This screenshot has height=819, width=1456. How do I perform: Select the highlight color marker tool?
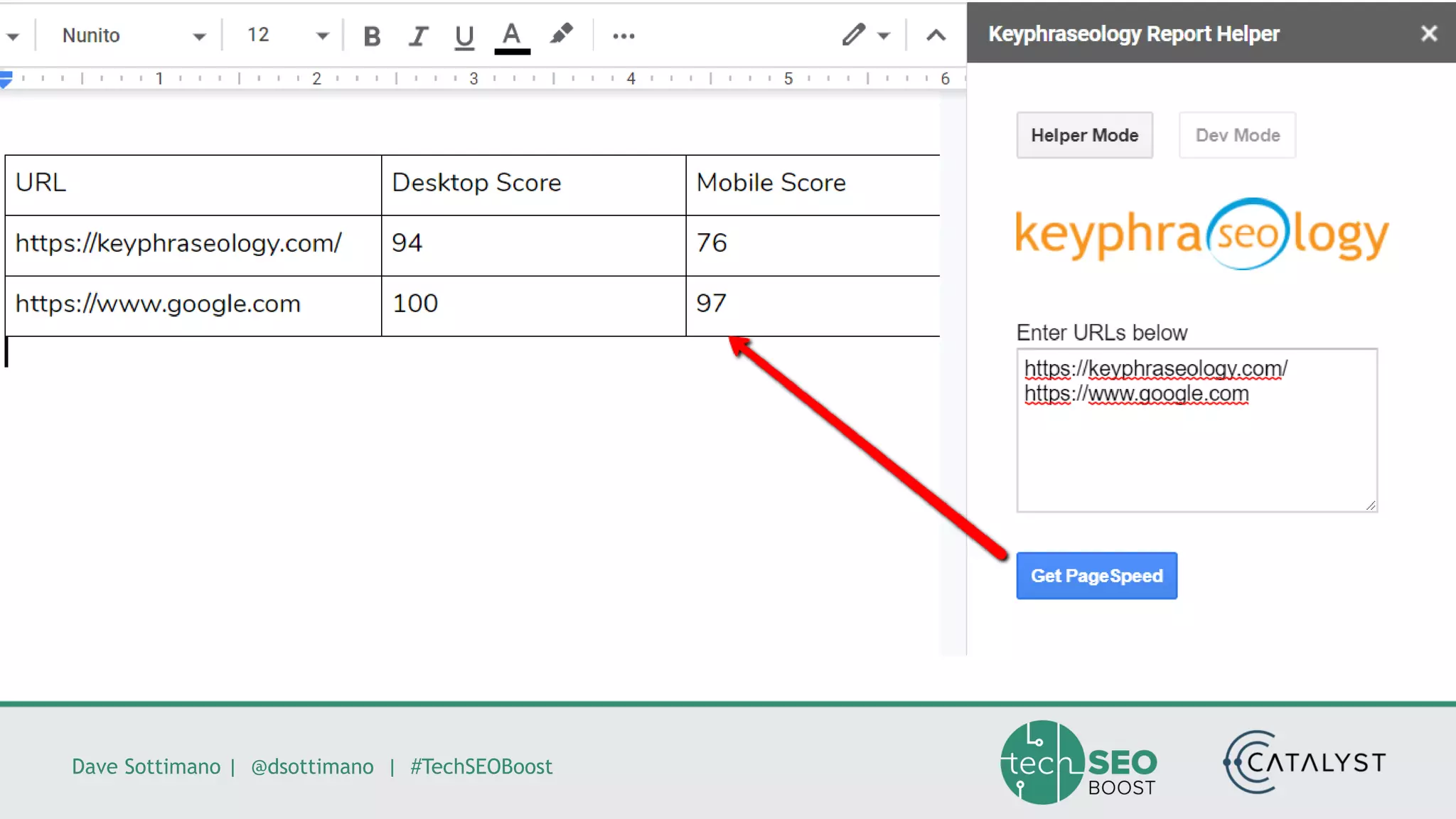[561, 34]
